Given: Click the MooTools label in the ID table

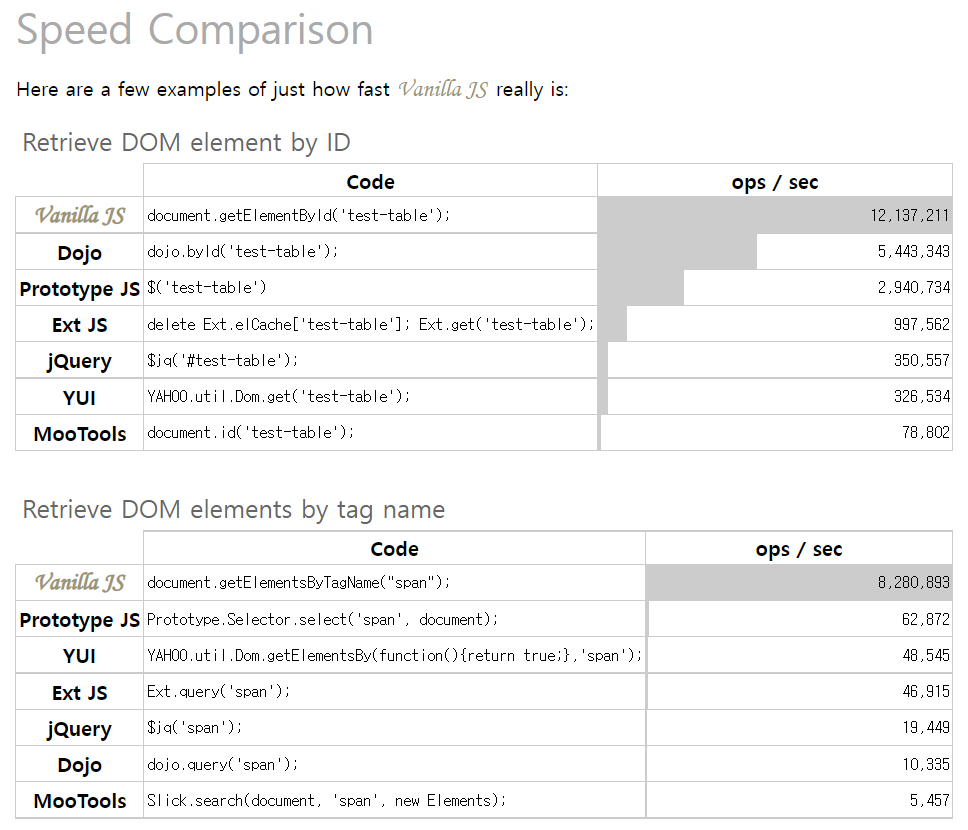Looking at the screenshot, I should tap(80, 434).
